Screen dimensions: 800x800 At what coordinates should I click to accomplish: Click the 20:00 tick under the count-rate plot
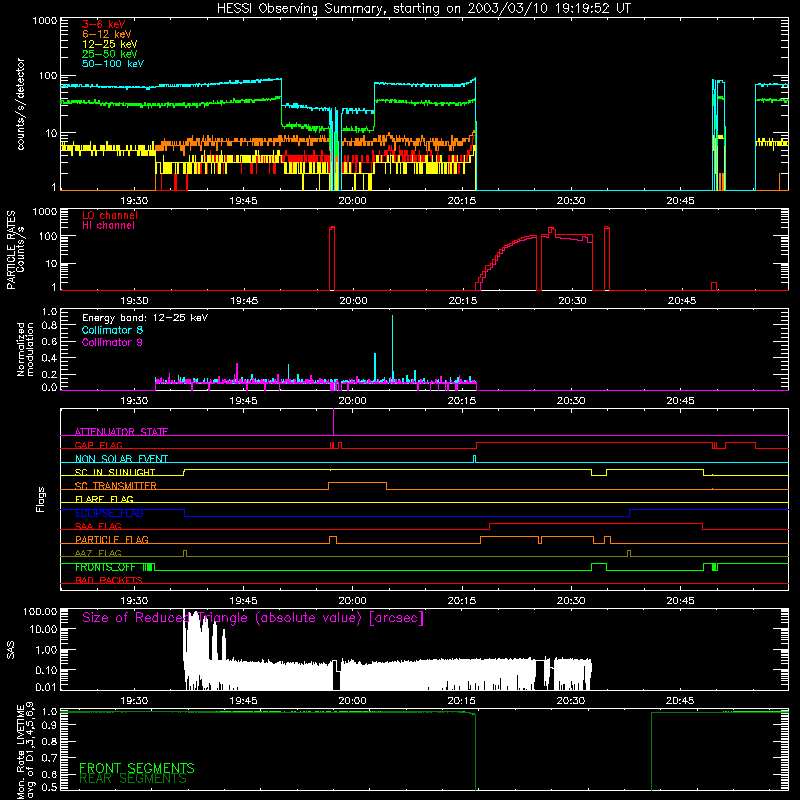click(353, 201)
